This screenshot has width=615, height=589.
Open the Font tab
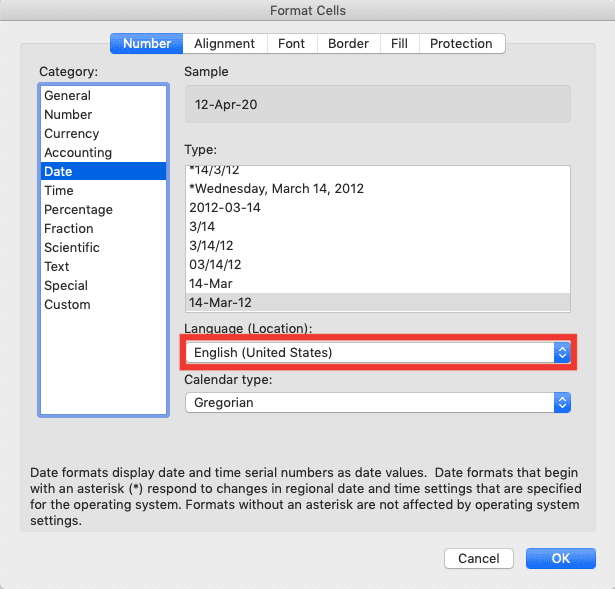292,44
